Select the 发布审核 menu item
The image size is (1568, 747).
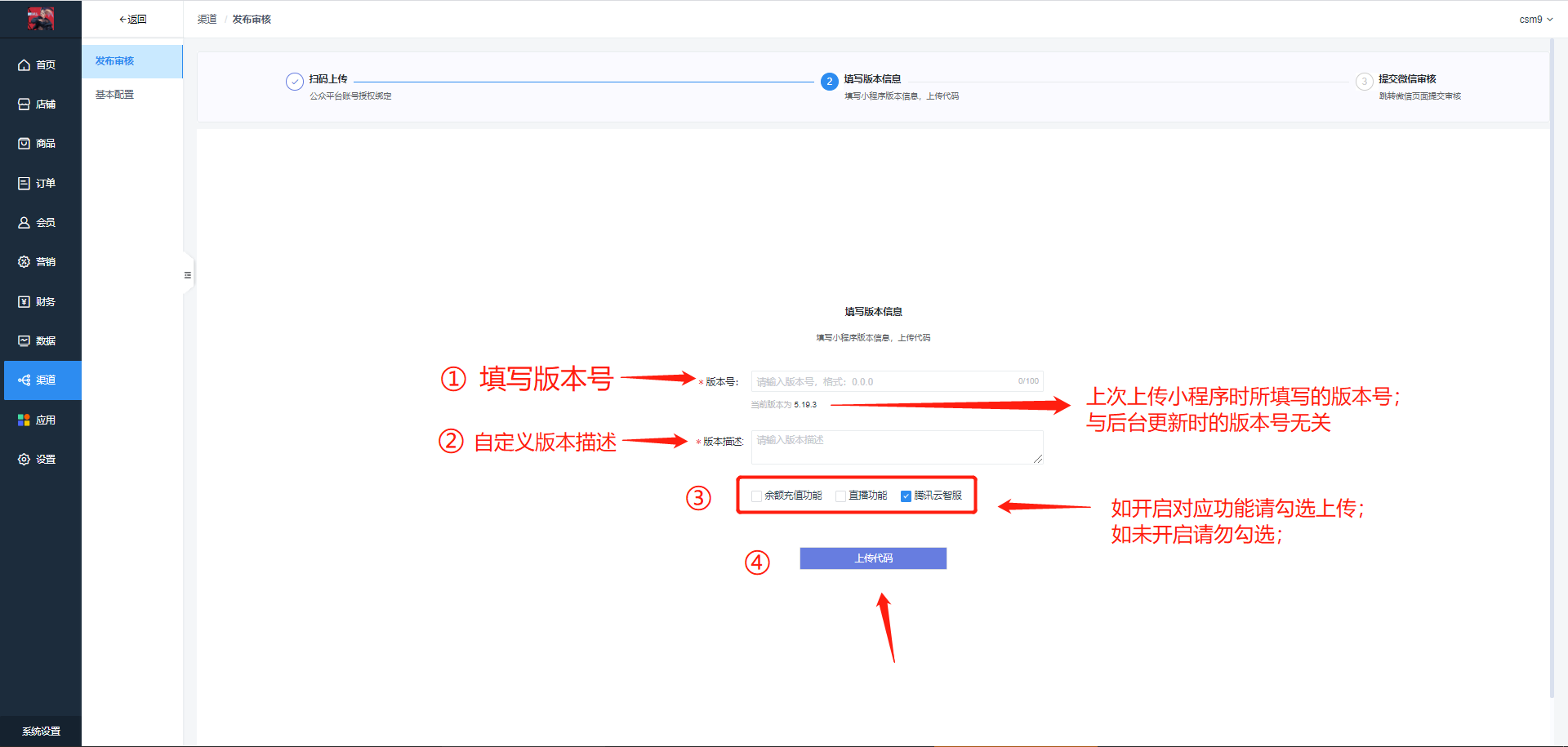[x=114, y=60]
